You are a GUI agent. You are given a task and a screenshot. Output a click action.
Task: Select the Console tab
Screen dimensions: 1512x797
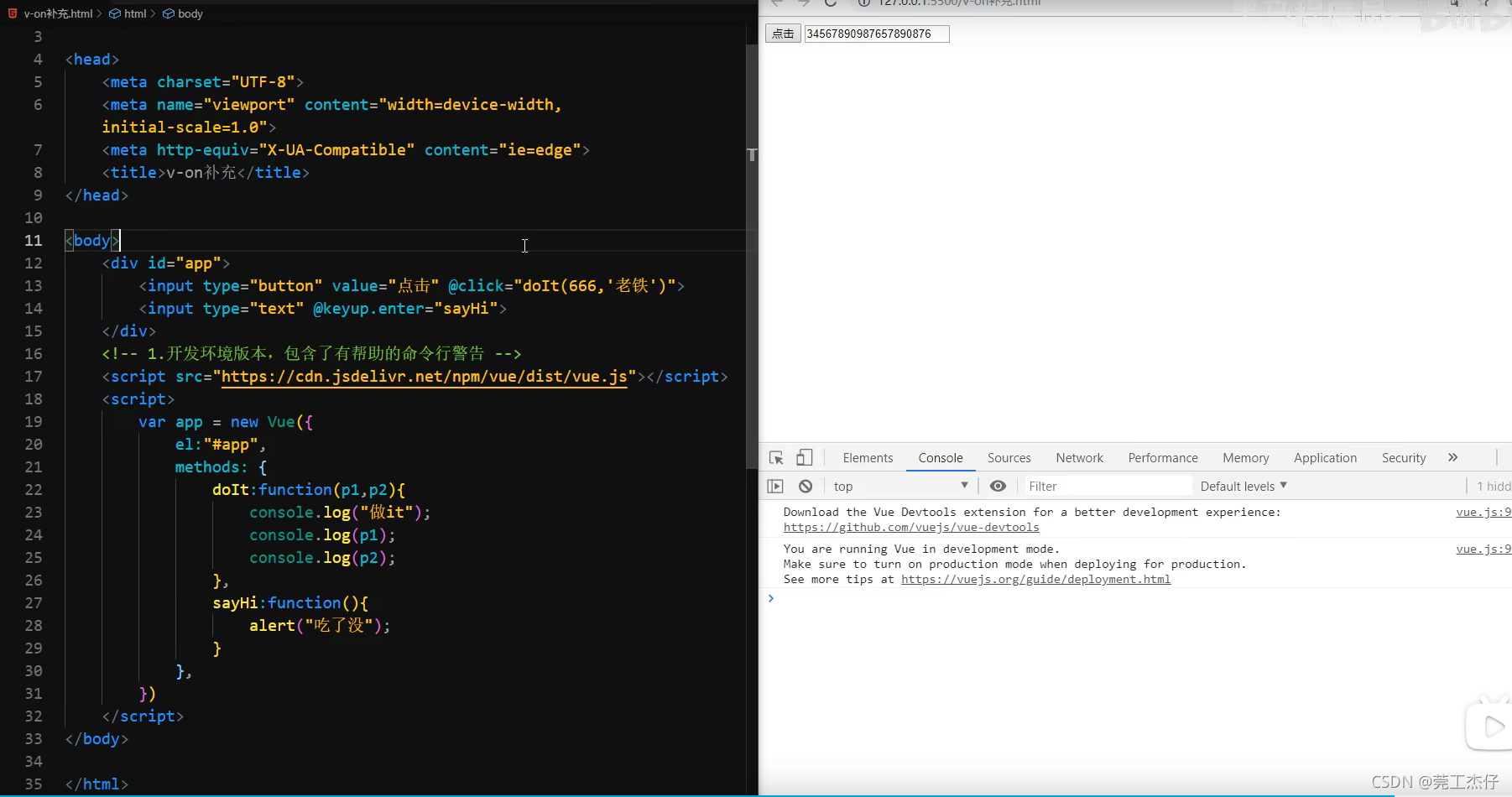coord(941,458)
